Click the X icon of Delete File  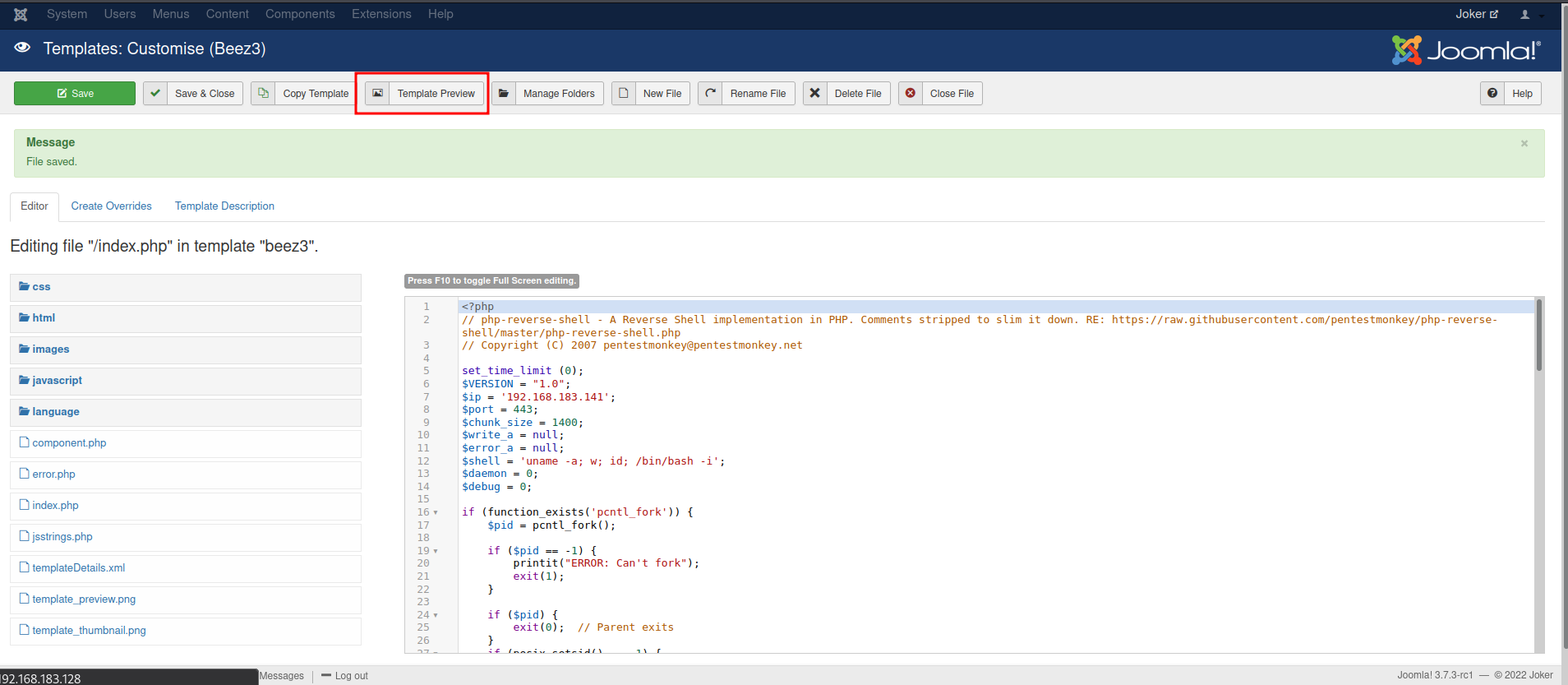coord(814,93)
